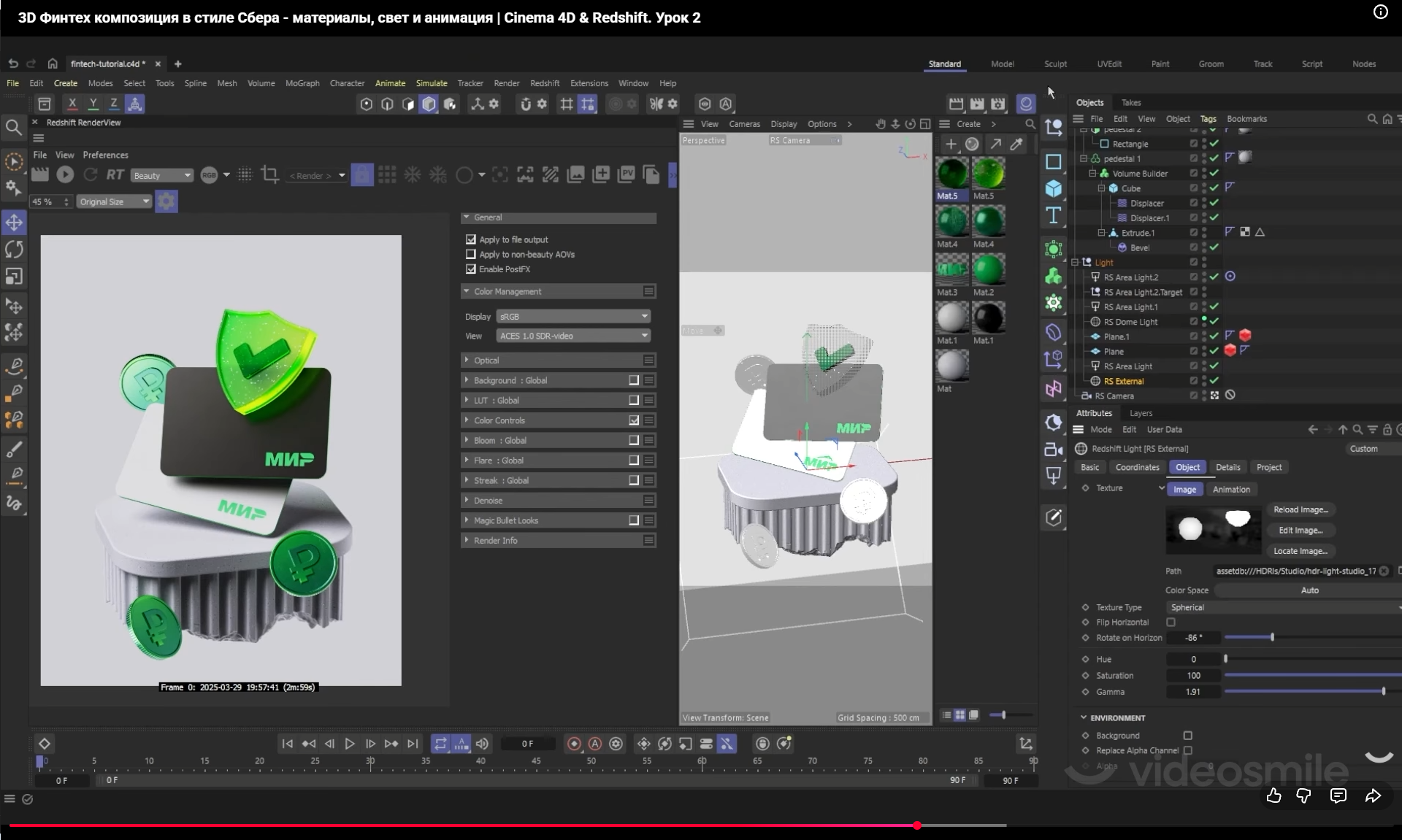Start render with RenderView play button
1402x840 pixels.
point(65,174)
